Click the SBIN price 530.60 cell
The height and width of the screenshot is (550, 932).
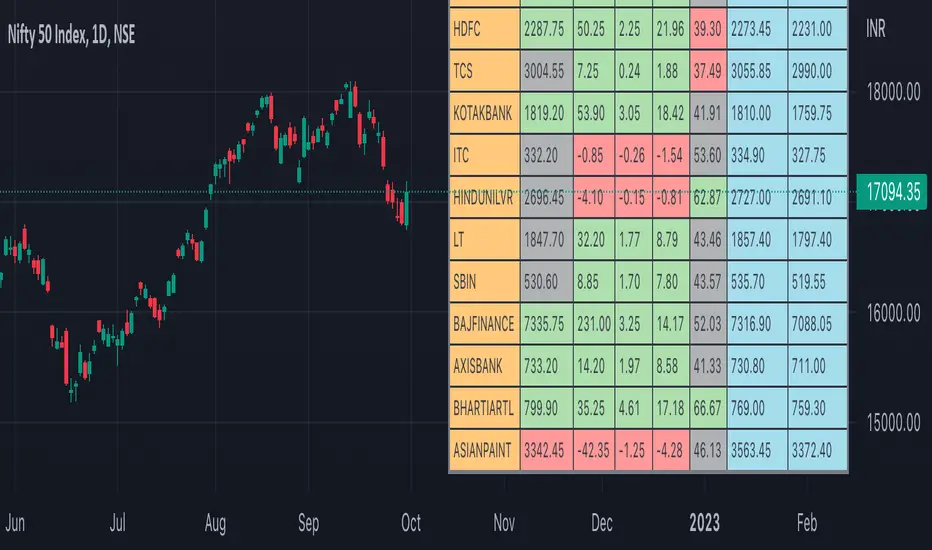545,282
